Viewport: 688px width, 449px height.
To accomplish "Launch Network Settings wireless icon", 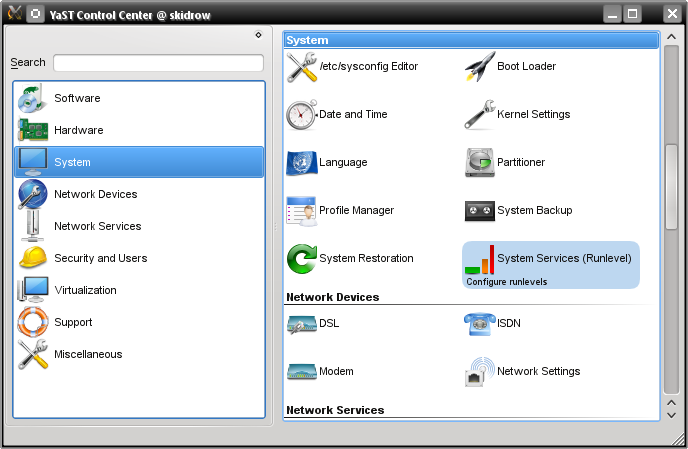I will click(x=480, y=372).
